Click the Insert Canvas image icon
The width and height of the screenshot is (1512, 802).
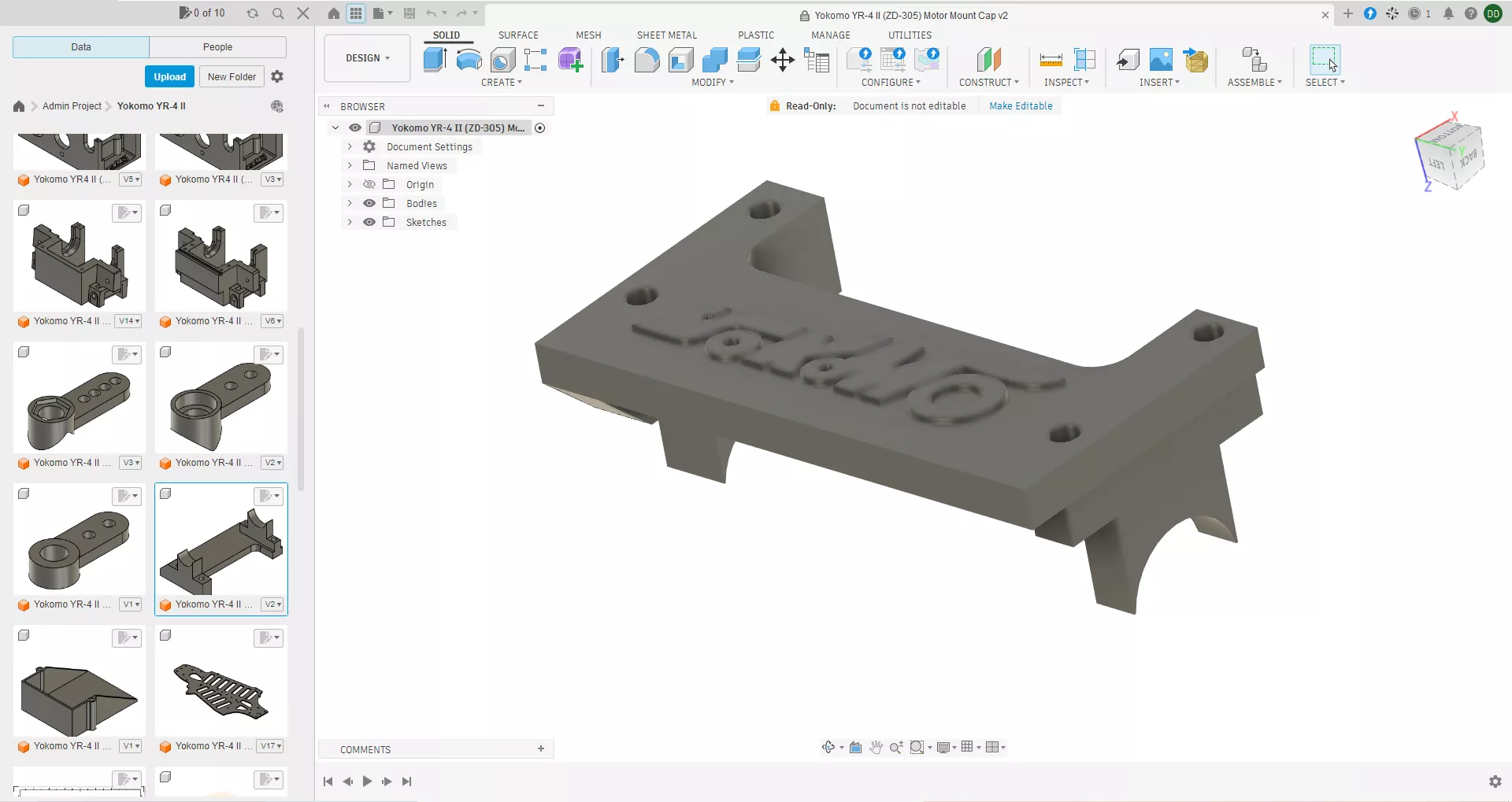1161,60
